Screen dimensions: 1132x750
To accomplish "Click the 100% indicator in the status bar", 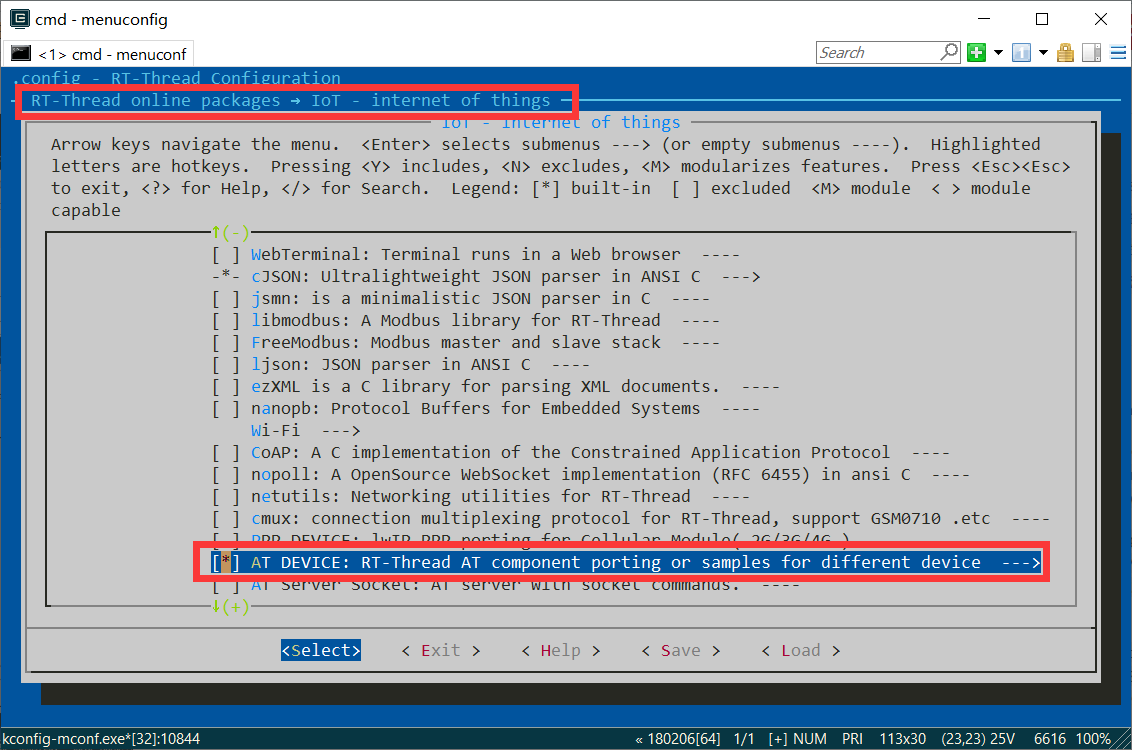I will click(x=1097, y=739).
